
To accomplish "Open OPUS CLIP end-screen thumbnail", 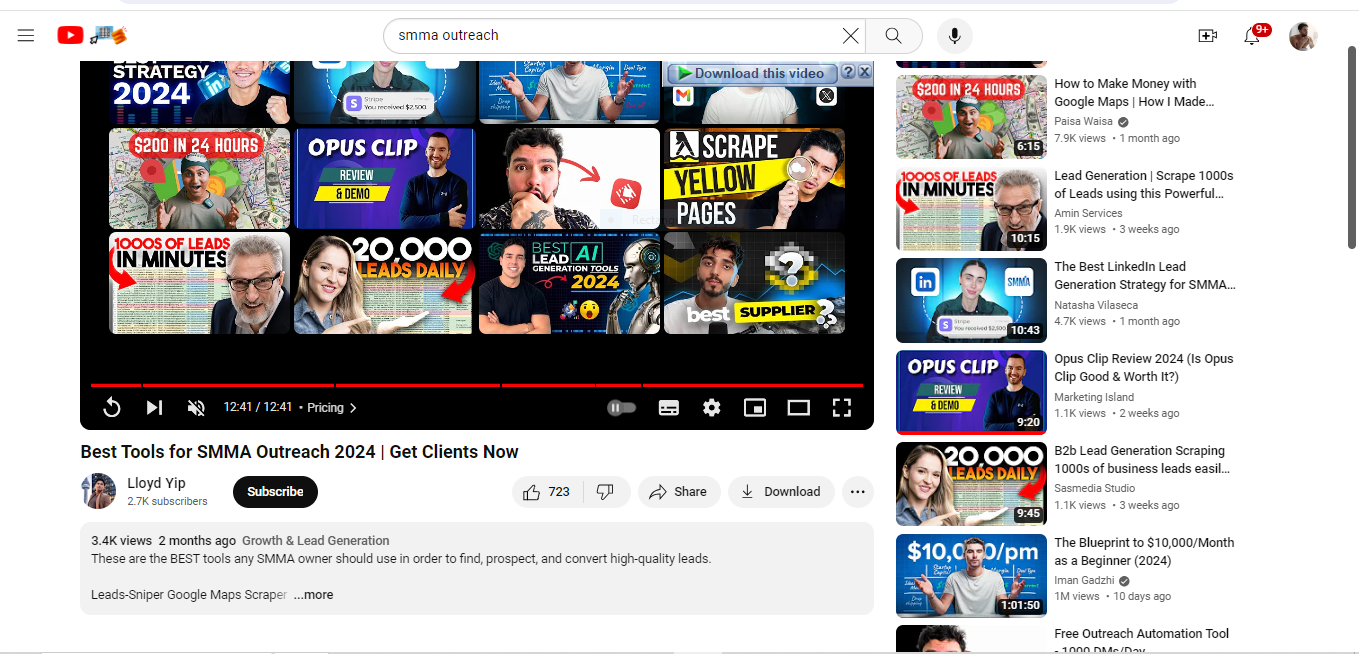I will tap(384, 179).
